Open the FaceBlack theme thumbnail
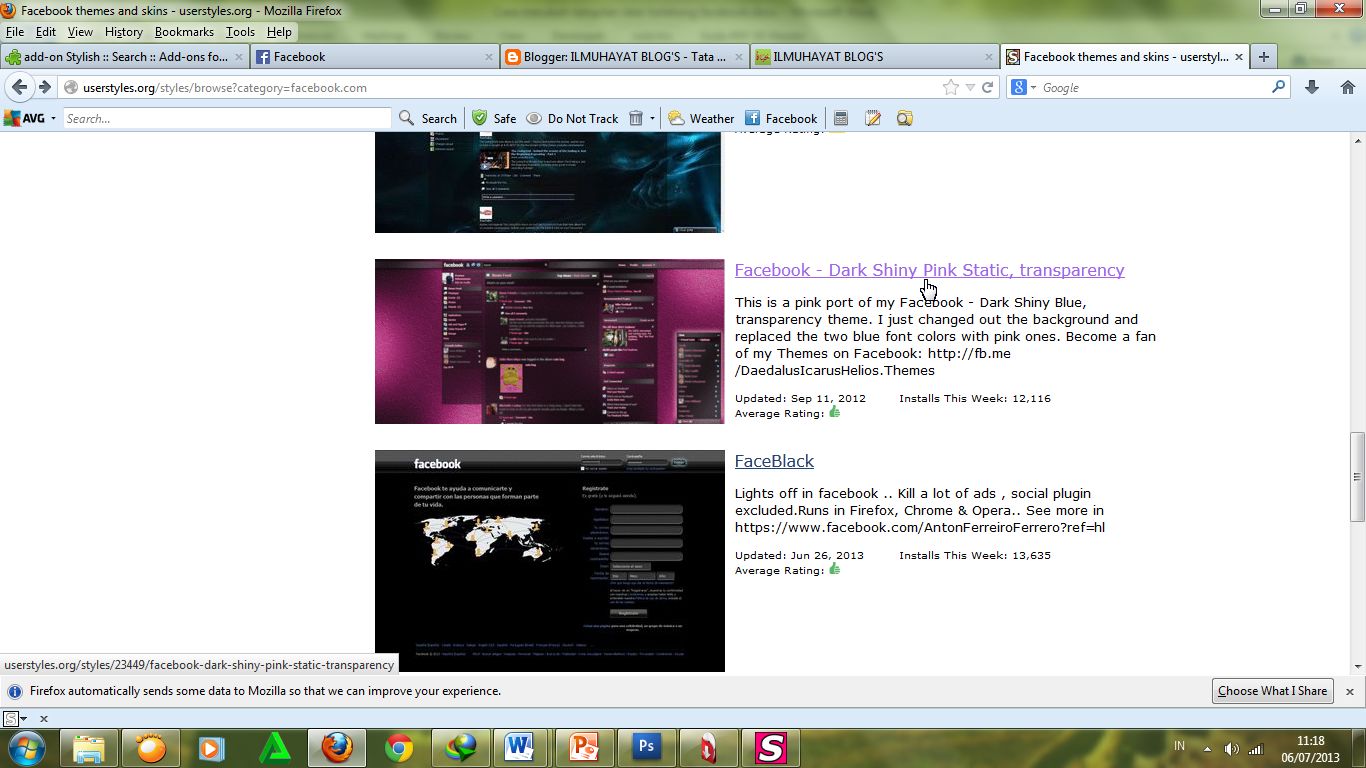1366x768 pixels. (x=549, y=560)
